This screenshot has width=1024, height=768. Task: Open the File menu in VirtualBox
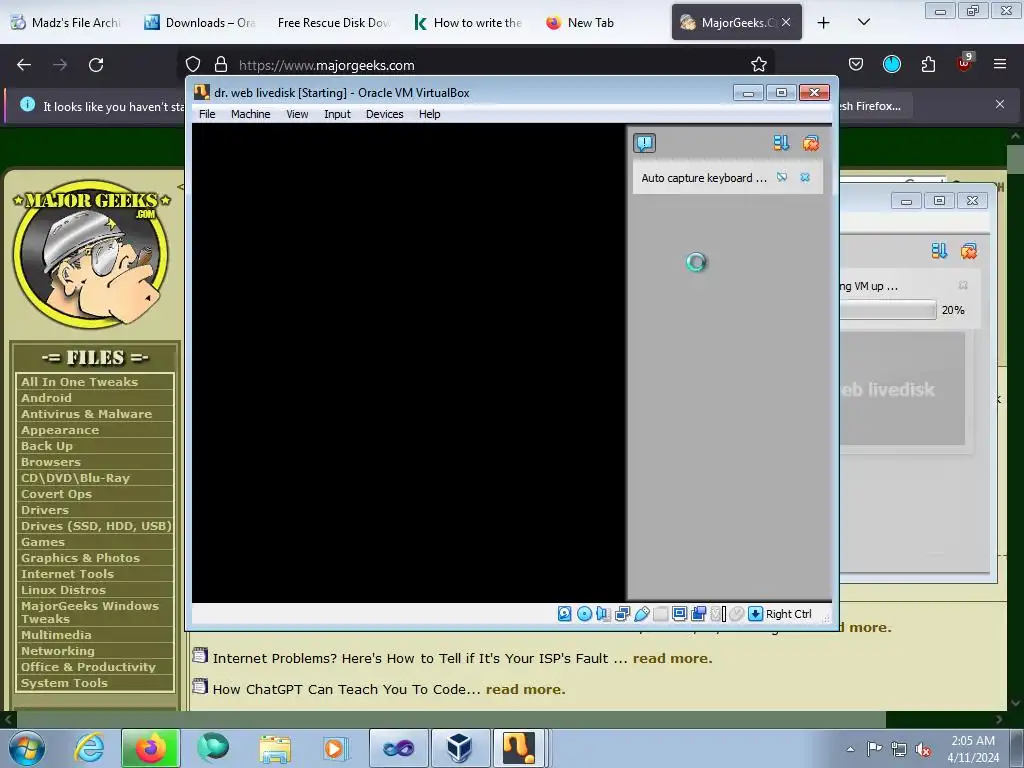tap(207, 114)
